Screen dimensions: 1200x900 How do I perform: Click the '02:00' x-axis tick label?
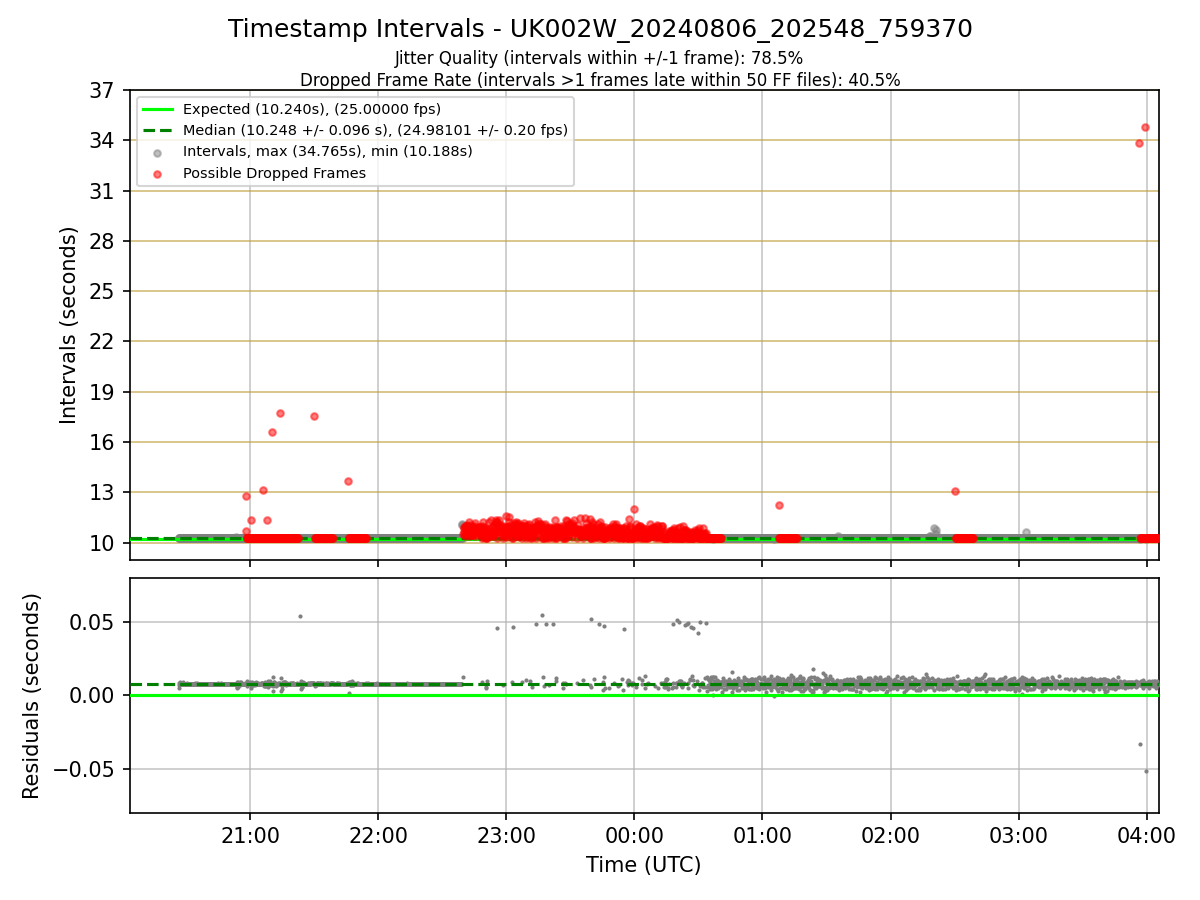point(891,834)
